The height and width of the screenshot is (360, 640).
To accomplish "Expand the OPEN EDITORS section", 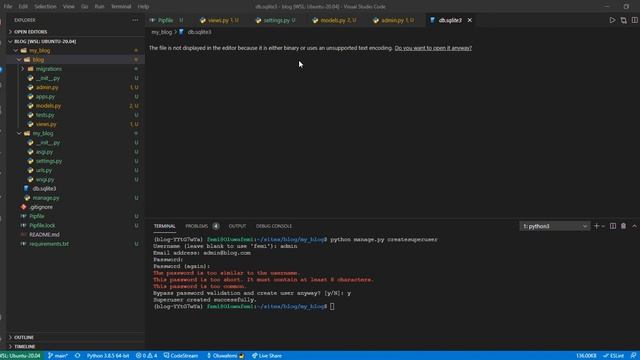I will point(76,32).
